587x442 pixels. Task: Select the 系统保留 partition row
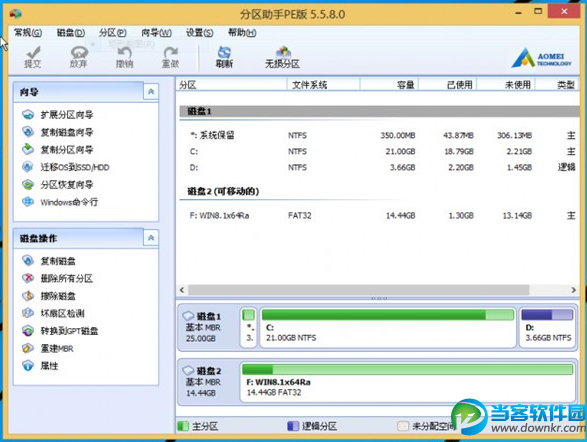379,135
